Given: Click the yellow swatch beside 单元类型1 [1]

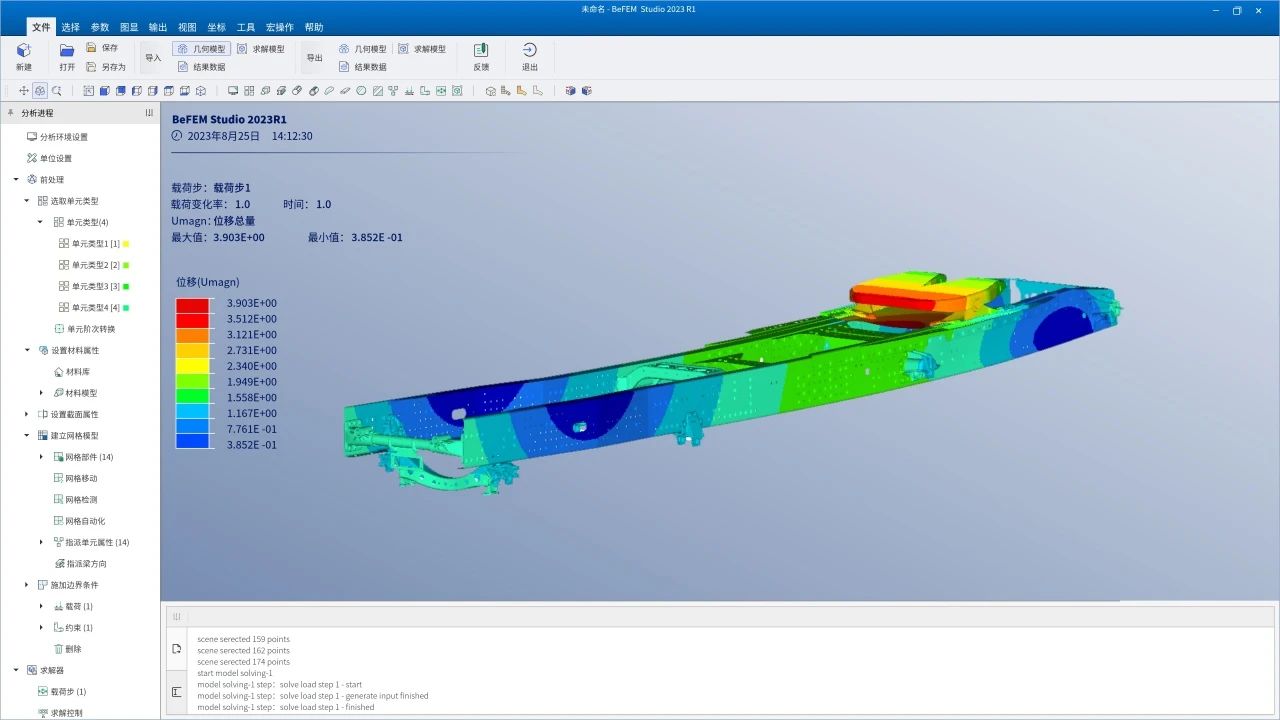Looking at the screenshot, I should 126,244.
